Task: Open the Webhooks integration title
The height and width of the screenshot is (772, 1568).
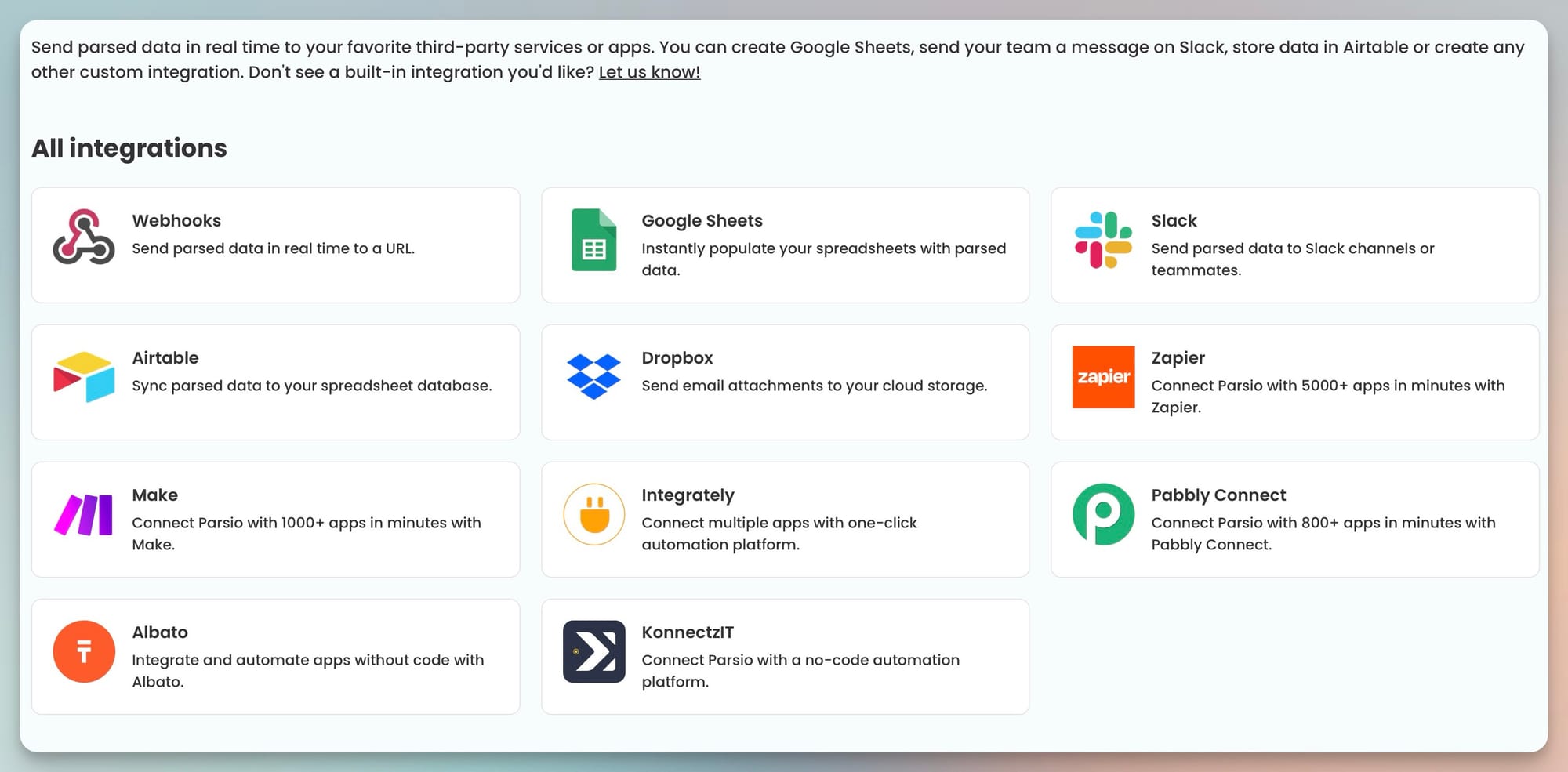Action: (176, 221)
